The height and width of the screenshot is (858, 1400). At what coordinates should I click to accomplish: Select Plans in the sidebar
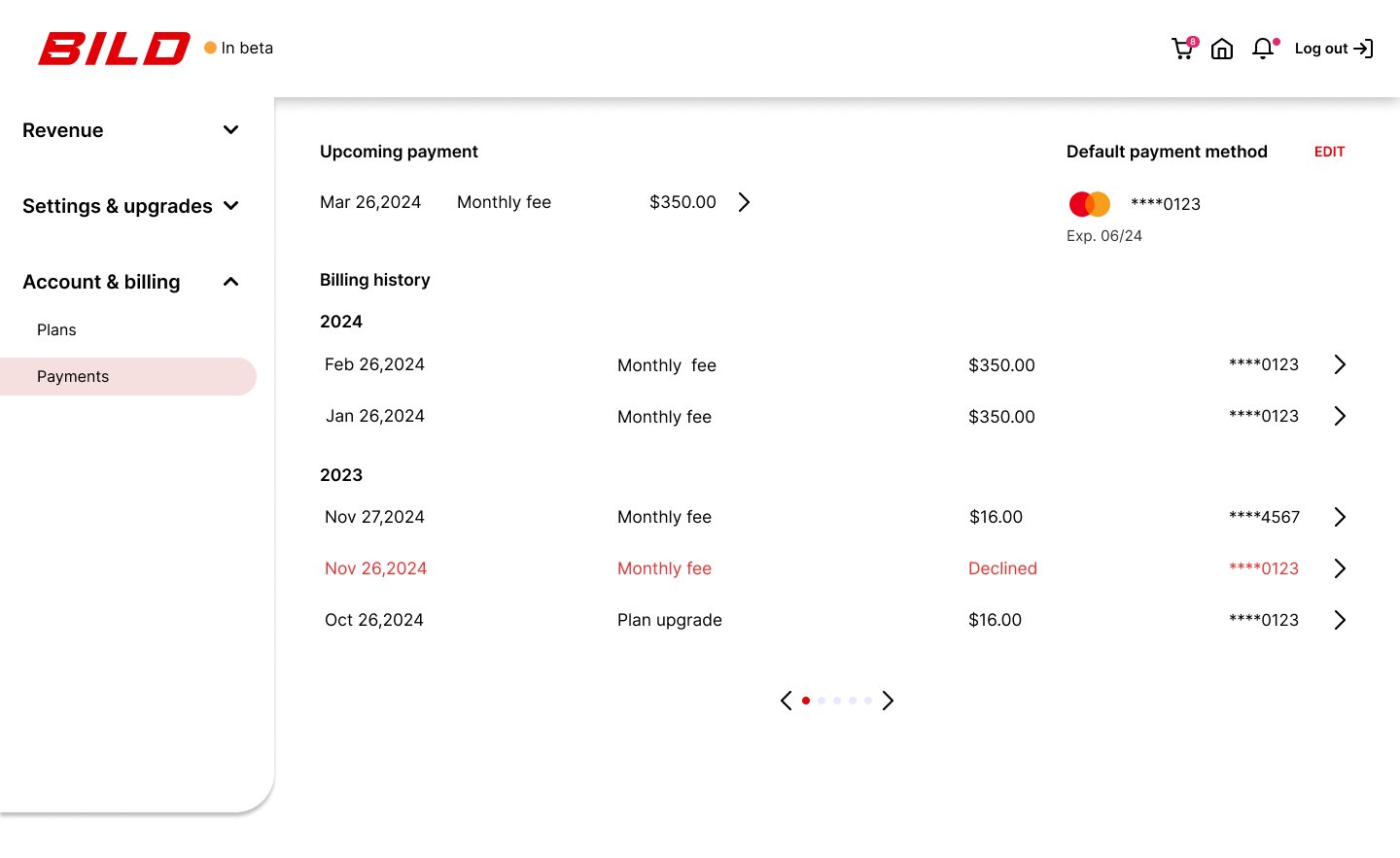tap(56, 329)
